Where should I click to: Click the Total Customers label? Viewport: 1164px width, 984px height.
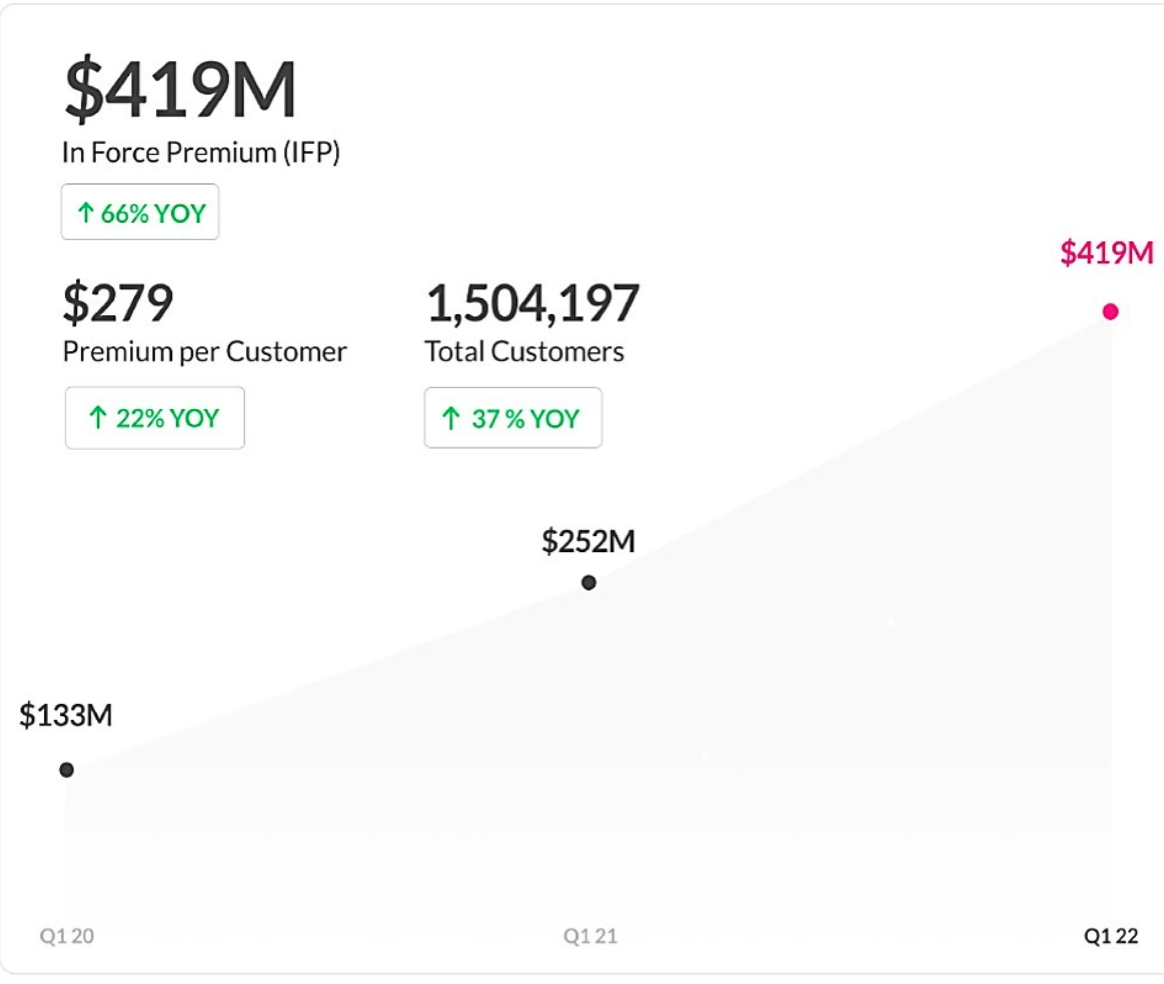[x=524, y=352]
